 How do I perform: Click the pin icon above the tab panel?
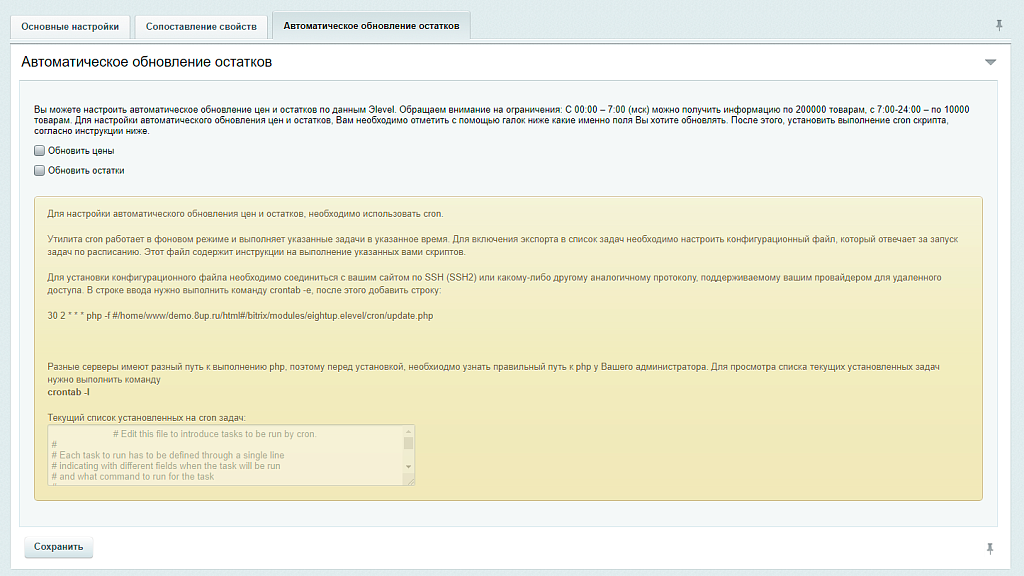click(x=999, y=25)
